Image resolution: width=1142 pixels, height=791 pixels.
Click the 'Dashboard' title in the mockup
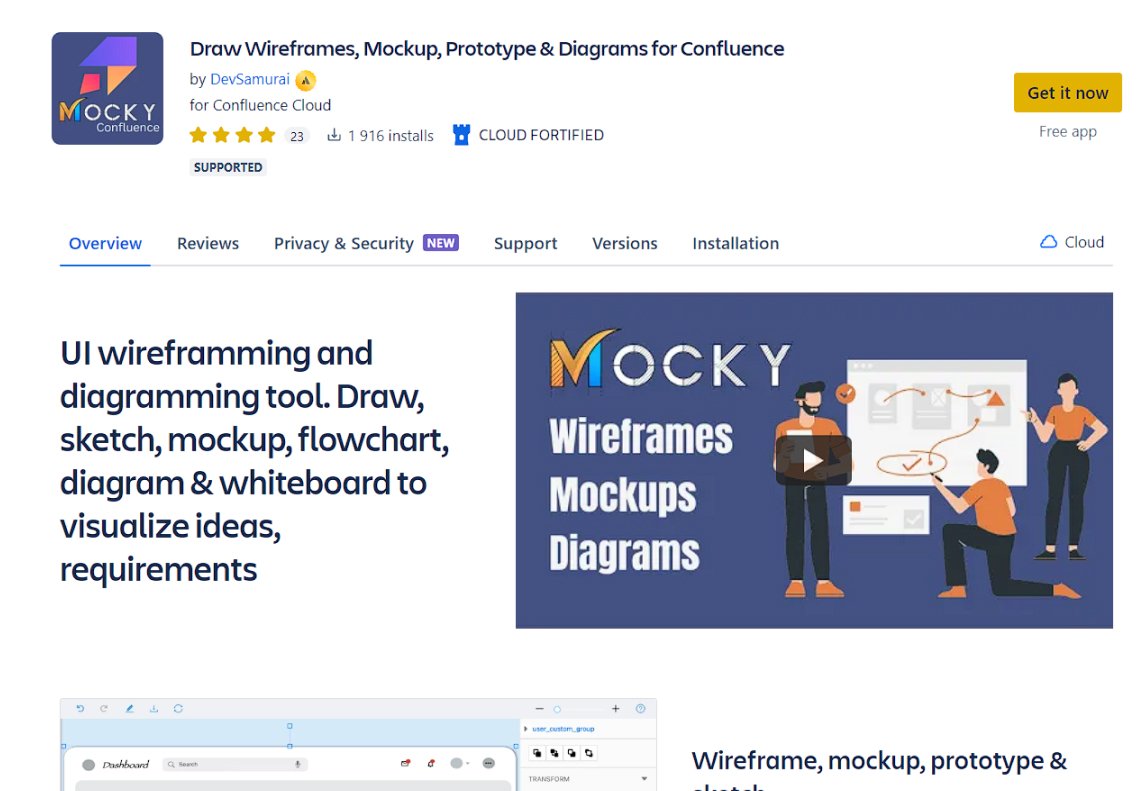[125, 765]
